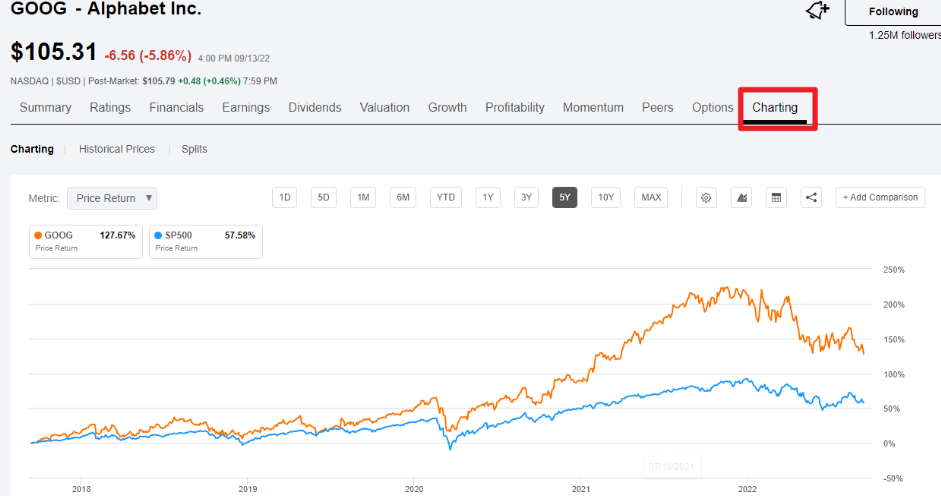Click the 57.58% SP500 return value
Image resolution: width=941 pixels, height=496 pixels.
[240, 235]
